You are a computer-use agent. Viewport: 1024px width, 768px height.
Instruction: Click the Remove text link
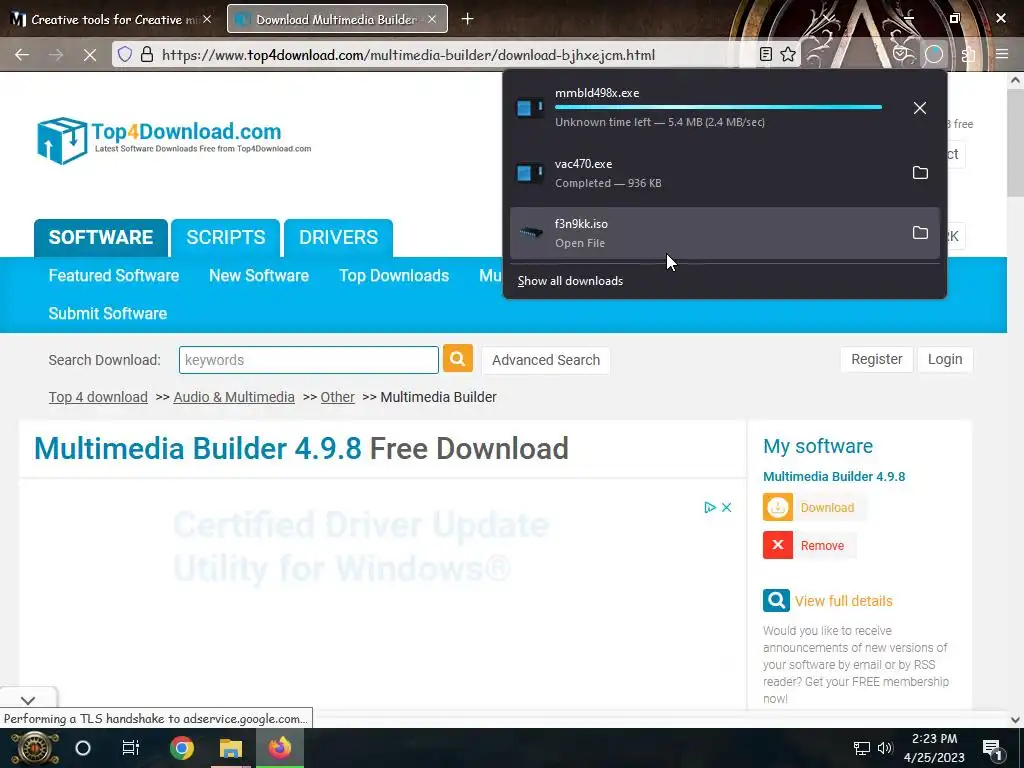[x=822, y=546]
